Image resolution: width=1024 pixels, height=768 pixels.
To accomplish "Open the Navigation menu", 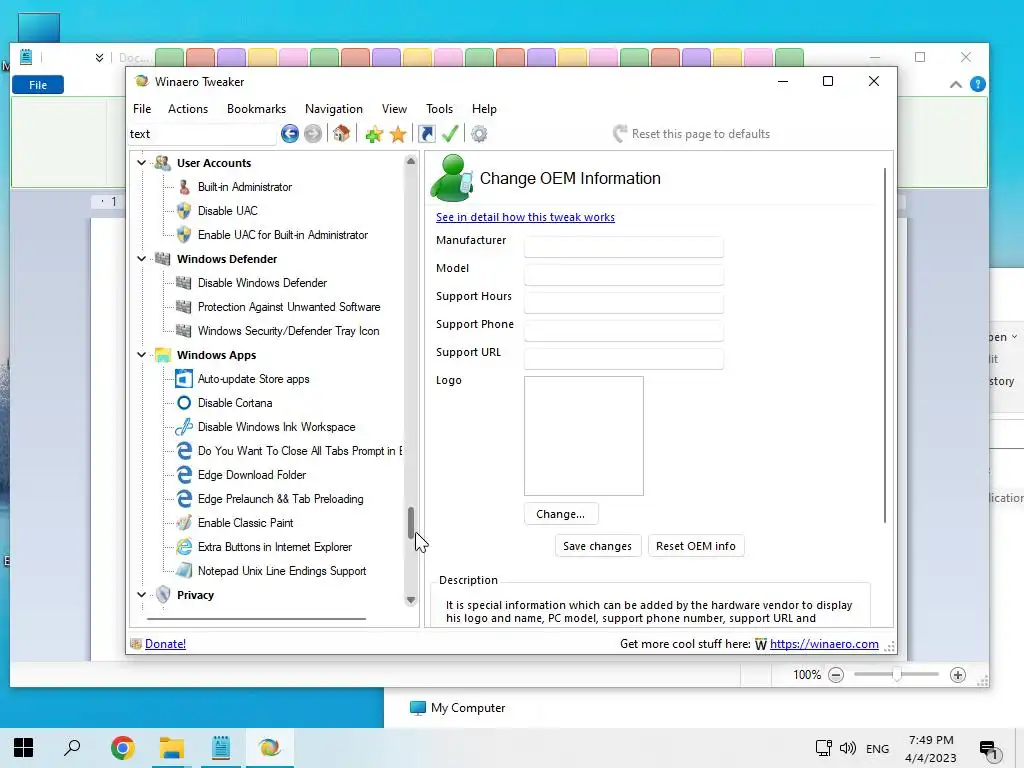I will (x=334, y=109).
